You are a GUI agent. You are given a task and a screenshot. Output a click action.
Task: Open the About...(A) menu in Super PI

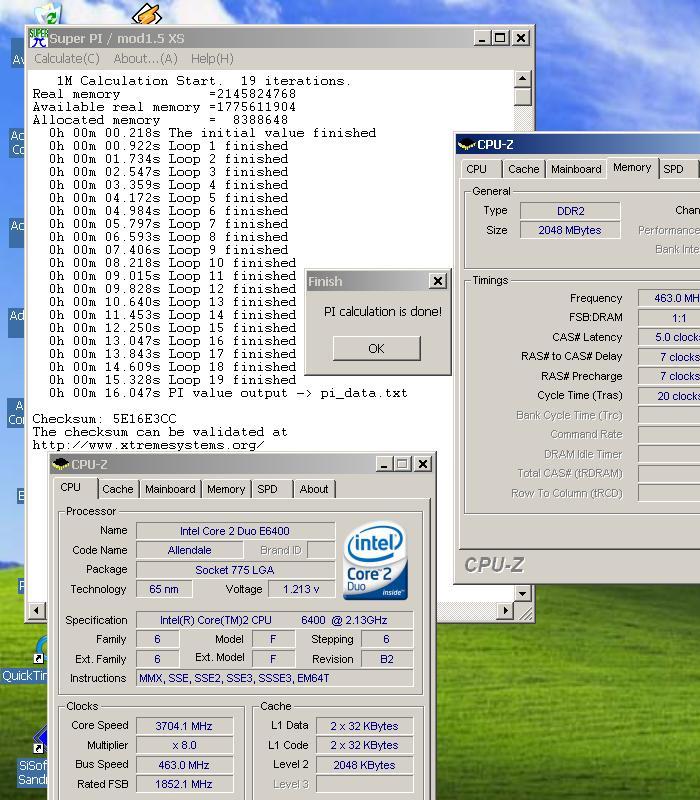coord(145,59)
